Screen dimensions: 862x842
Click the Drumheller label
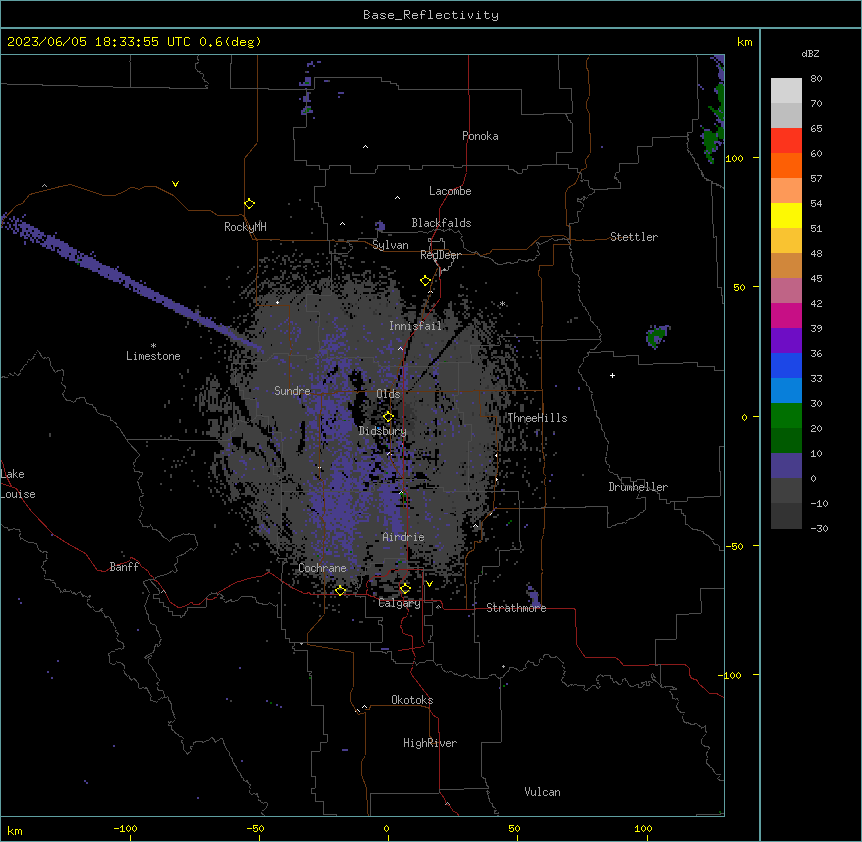(x=638, y=487)
